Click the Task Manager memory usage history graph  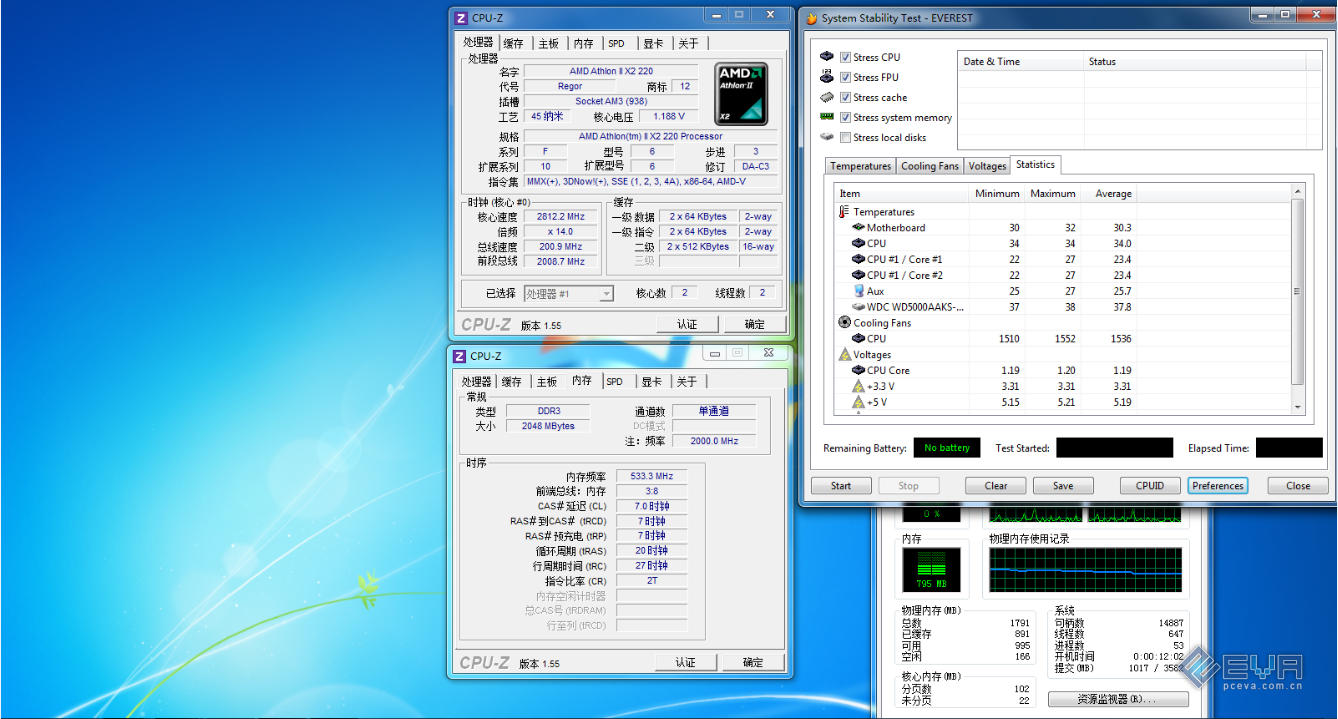point(1087,570)
